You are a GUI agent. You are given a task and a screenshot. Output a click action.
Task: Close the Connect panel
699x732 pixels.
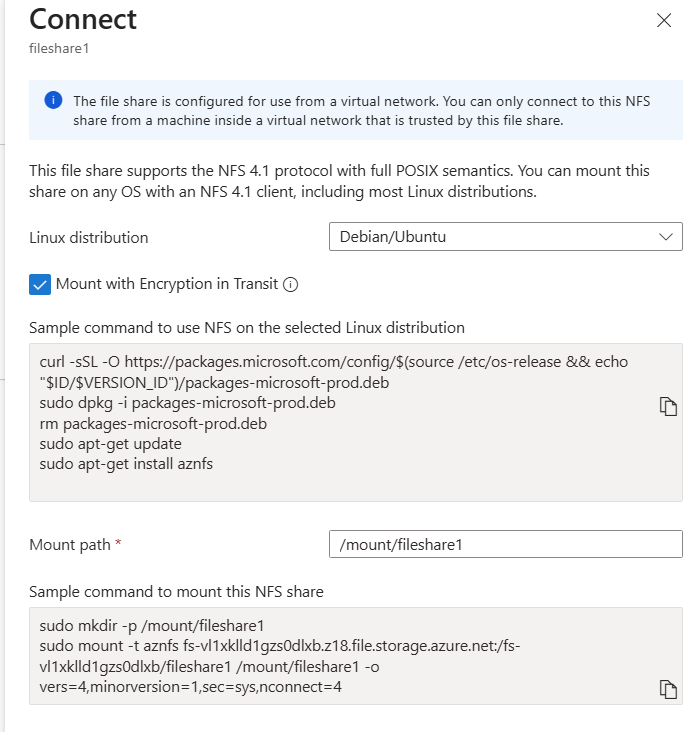664,21
